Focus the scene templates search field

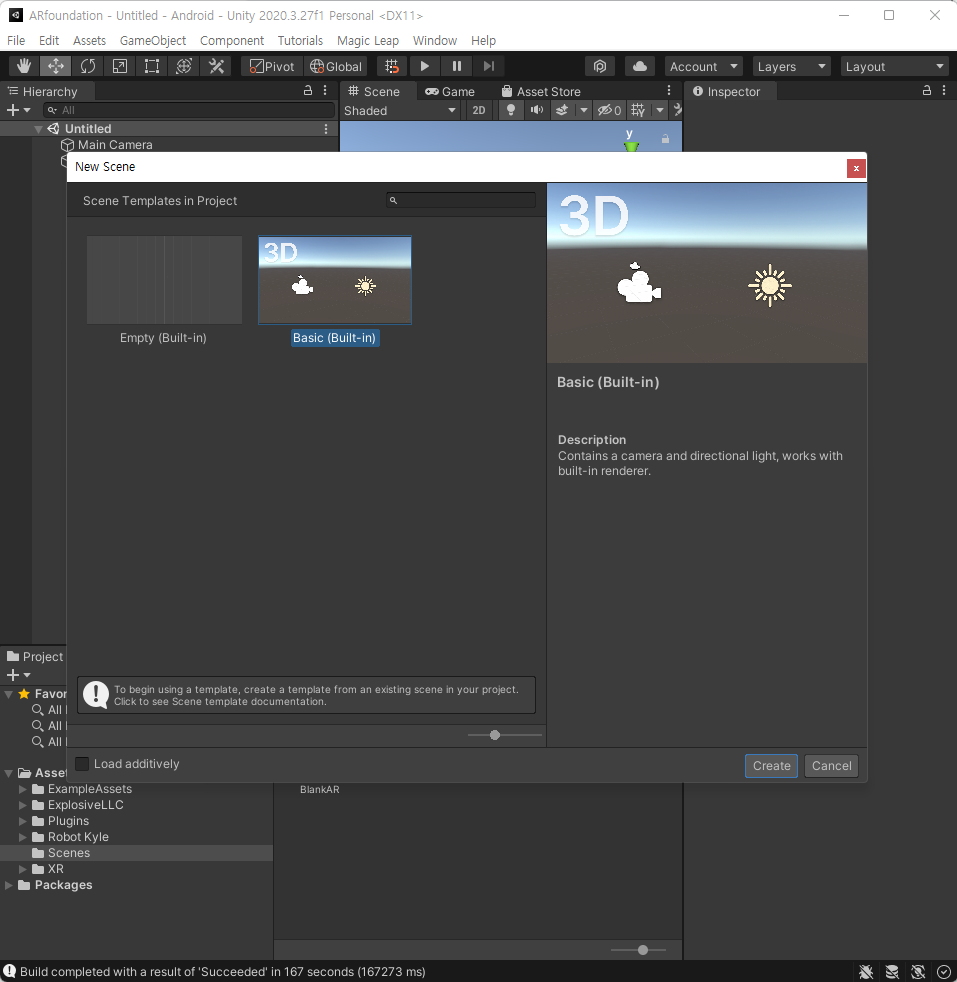[x=461, y=200]
